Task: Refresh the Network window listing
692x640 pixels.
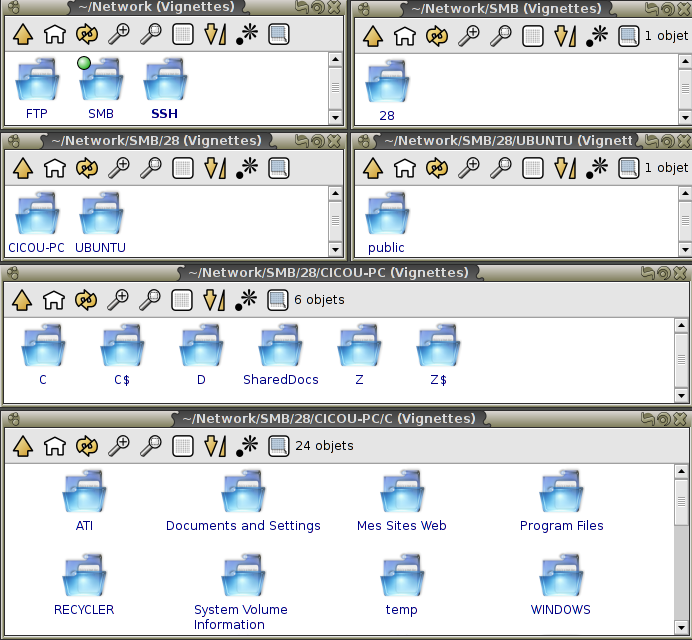Action: 87,34
